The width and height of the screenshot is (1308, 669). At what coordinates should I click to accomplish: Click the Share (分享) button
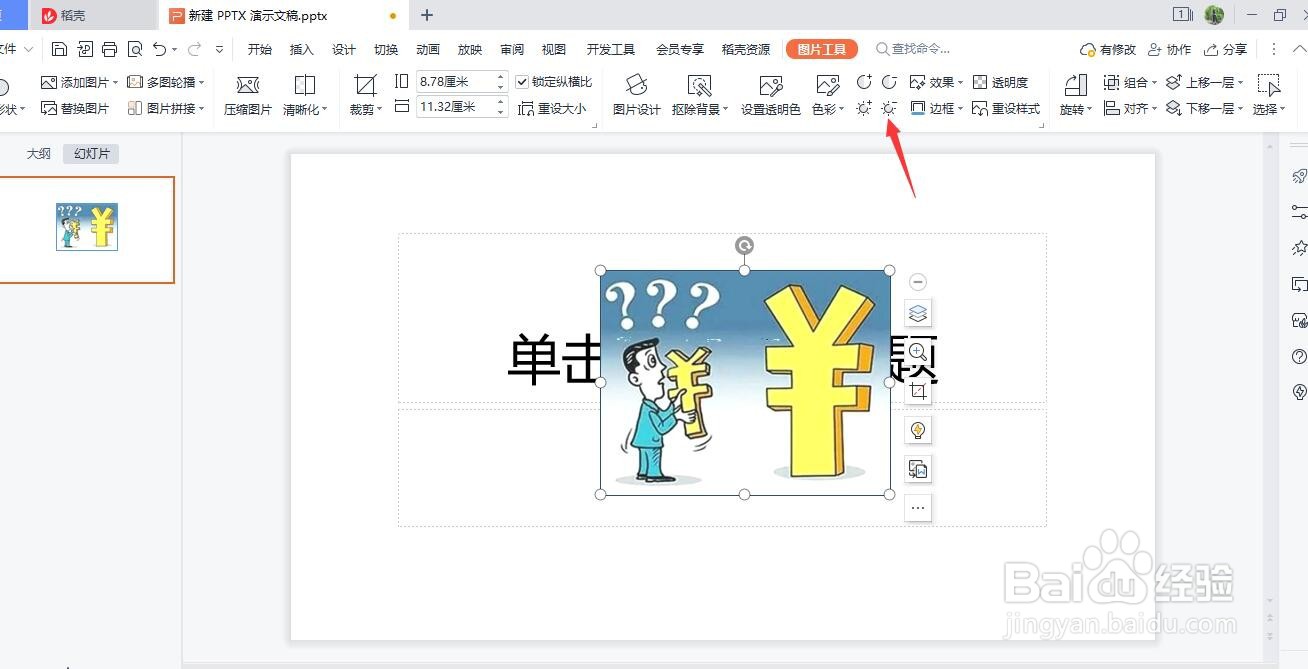pos(1227,49)
